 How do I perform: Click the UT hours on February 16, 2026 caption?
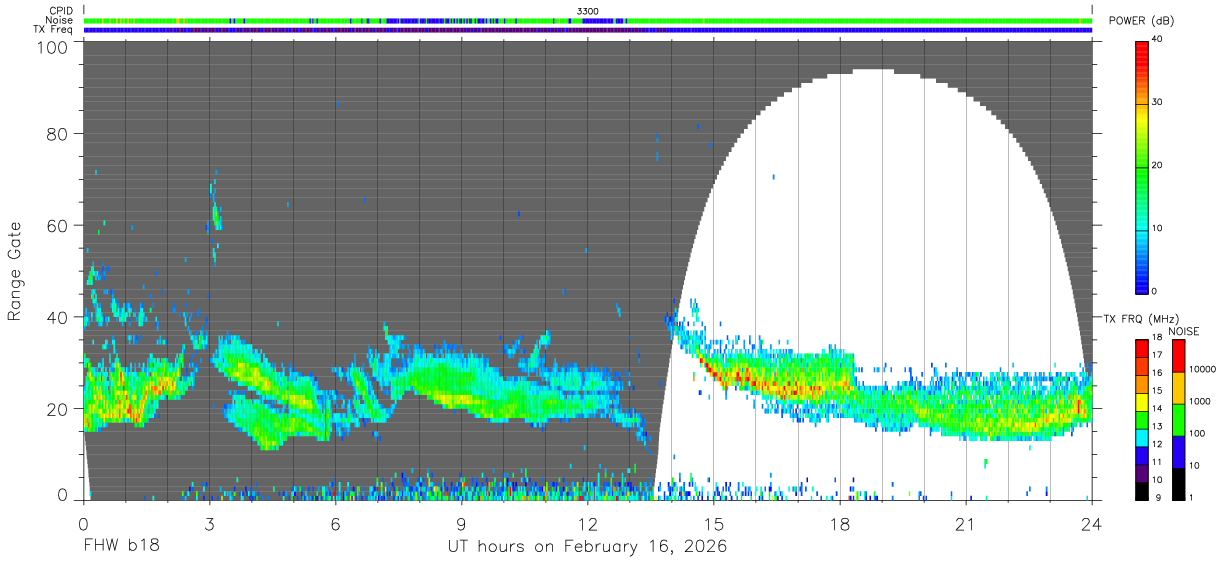[x=587, y=548]
